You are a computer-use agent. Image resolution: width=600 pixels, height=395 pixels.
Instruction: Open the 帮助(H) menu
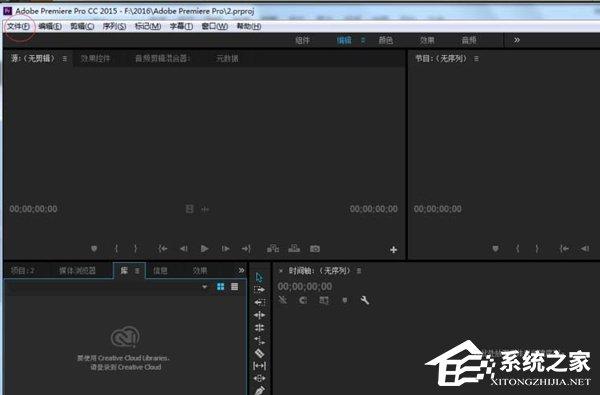[249, 26]
